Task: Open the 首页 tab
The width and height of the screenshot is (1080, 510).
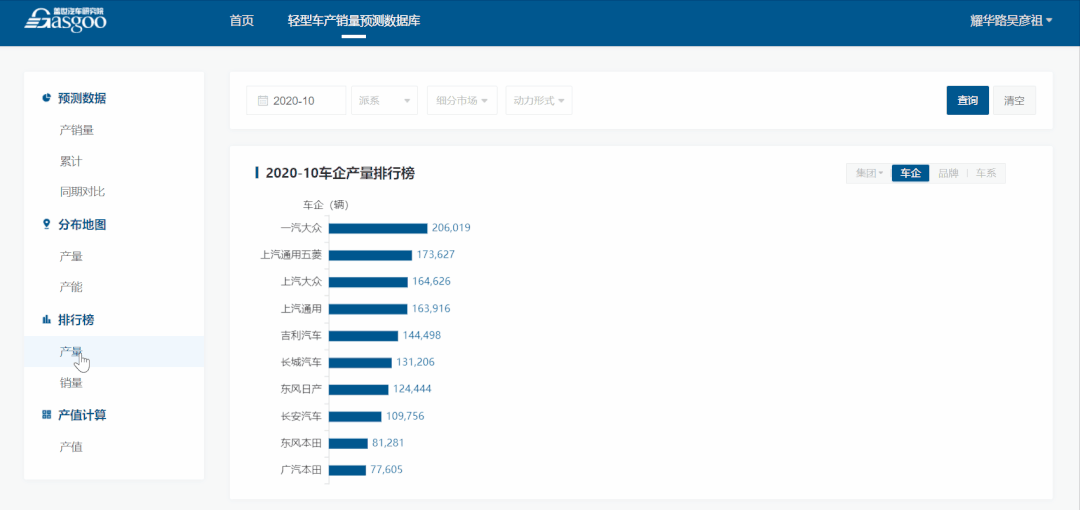Action: (242, 21)
